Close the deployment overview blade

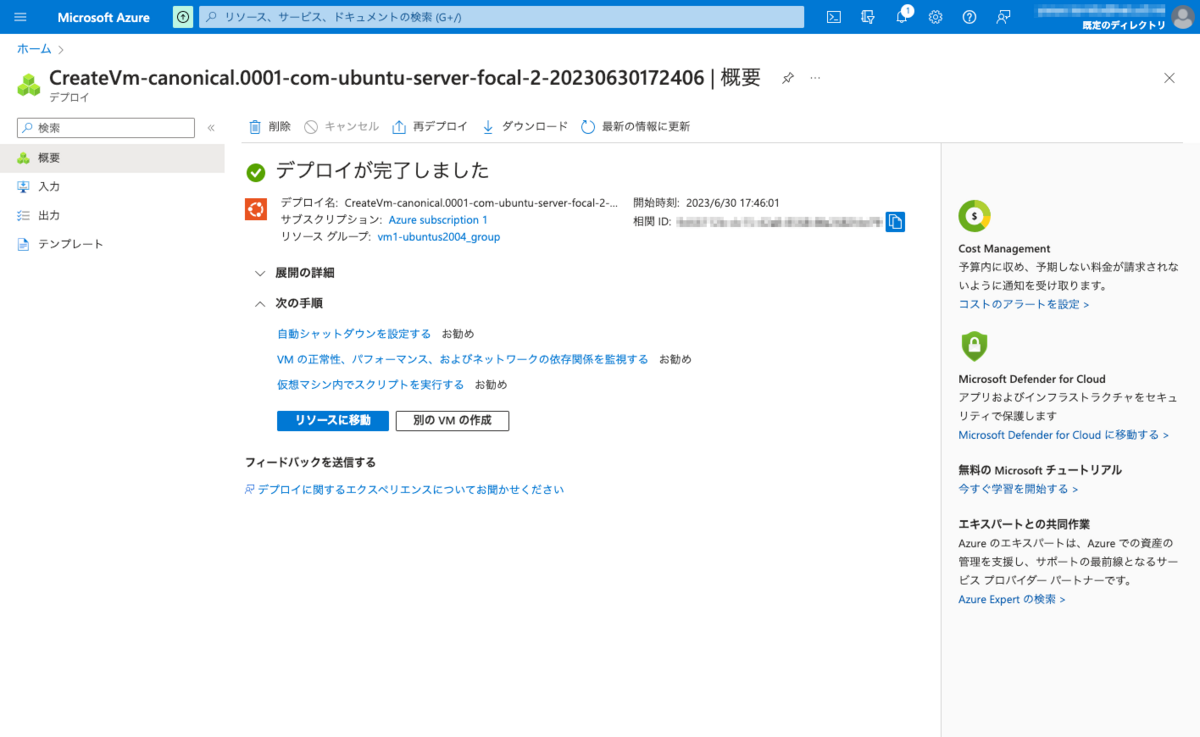[x=1169, y=78]
